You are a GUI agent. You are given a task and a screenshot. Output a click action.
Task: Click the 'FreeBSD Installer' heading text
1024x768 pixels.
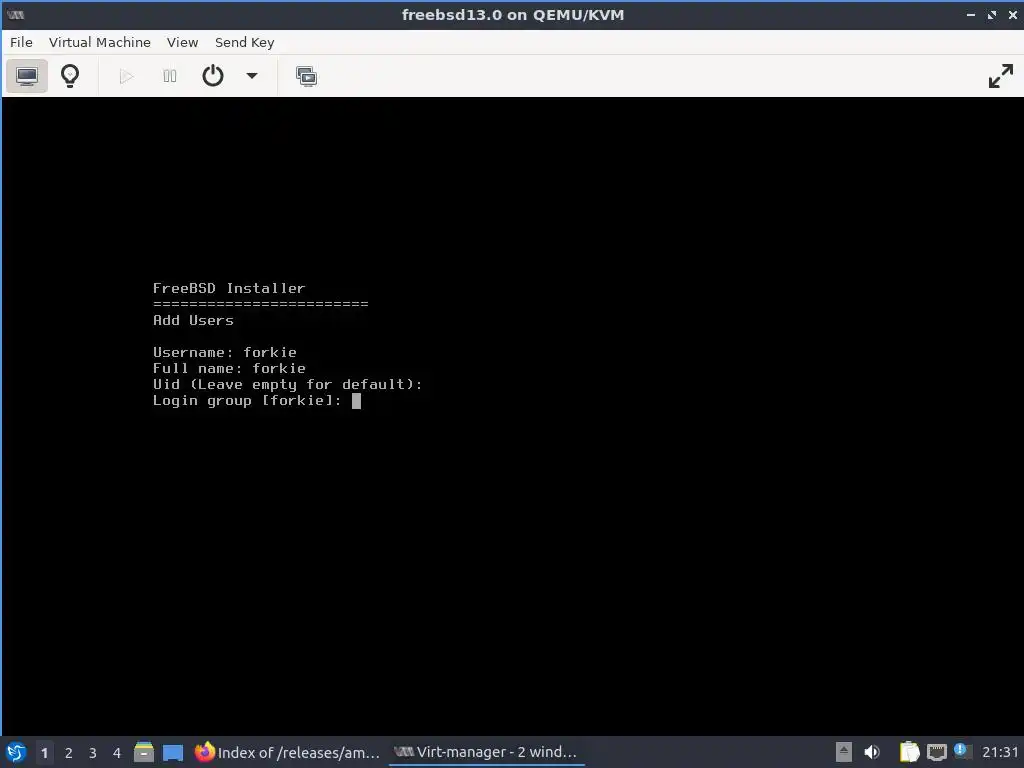[229, 288]
